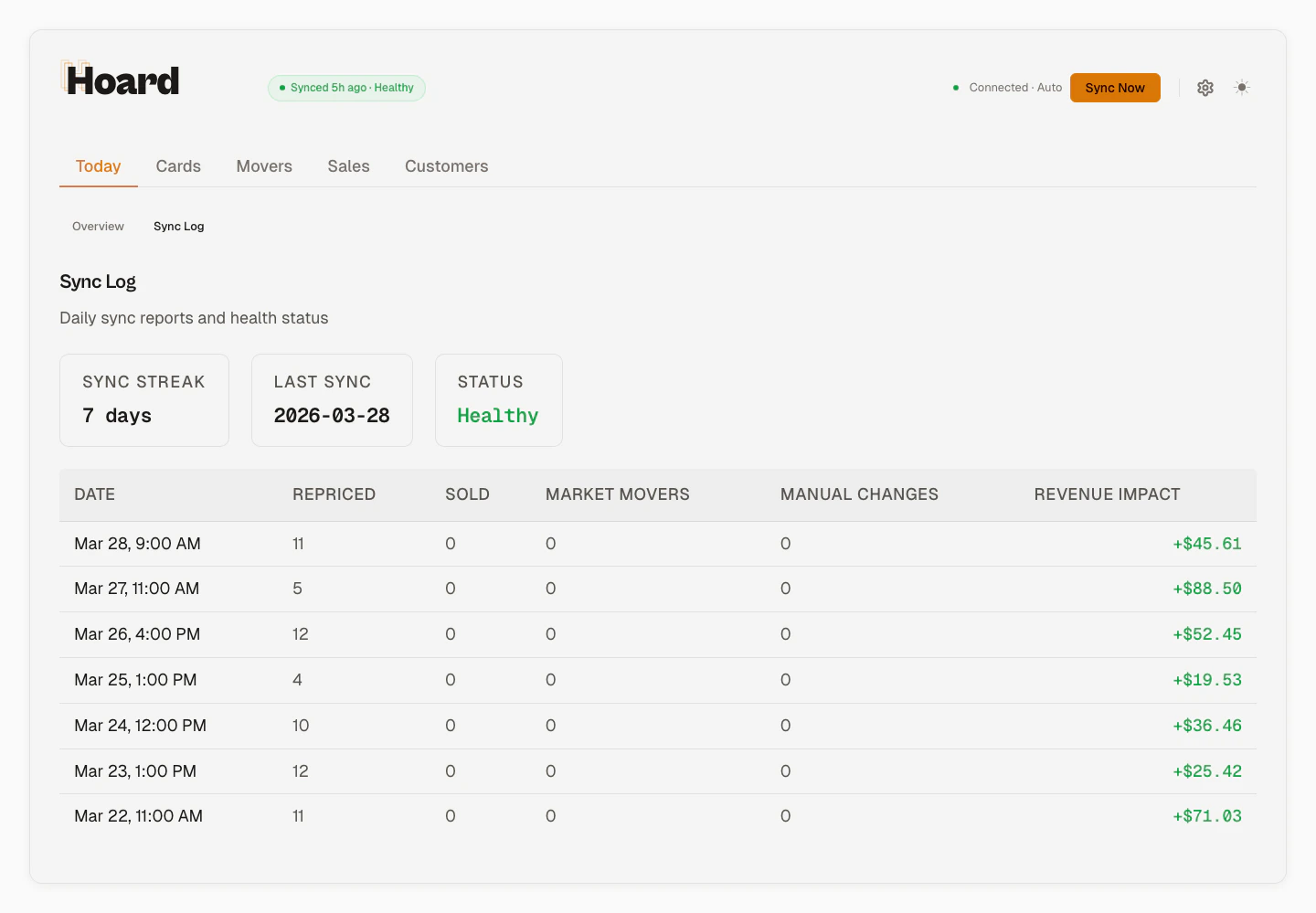Image resolution: width=1316 pixels, height=913 pixels.
Task: Open the settings gear icon
Action: pos(1205,87)
